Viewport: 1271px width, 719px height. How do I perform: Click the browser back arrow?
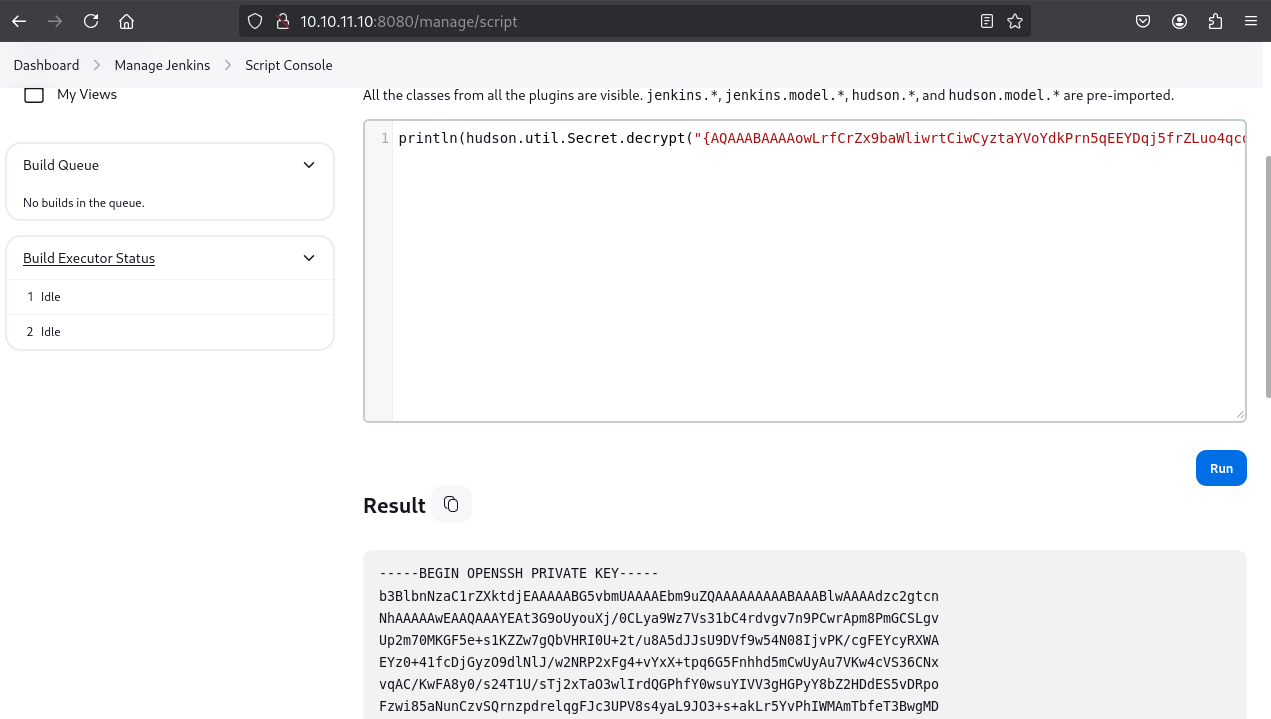pyautogui.click(x=19, y=21)
